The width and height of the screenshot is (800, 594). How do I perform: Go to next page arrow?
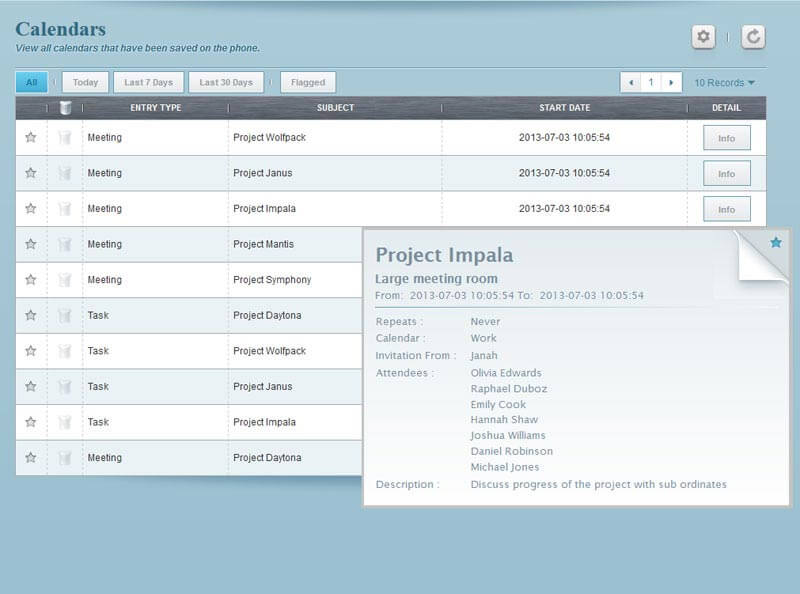click(671, 82)
